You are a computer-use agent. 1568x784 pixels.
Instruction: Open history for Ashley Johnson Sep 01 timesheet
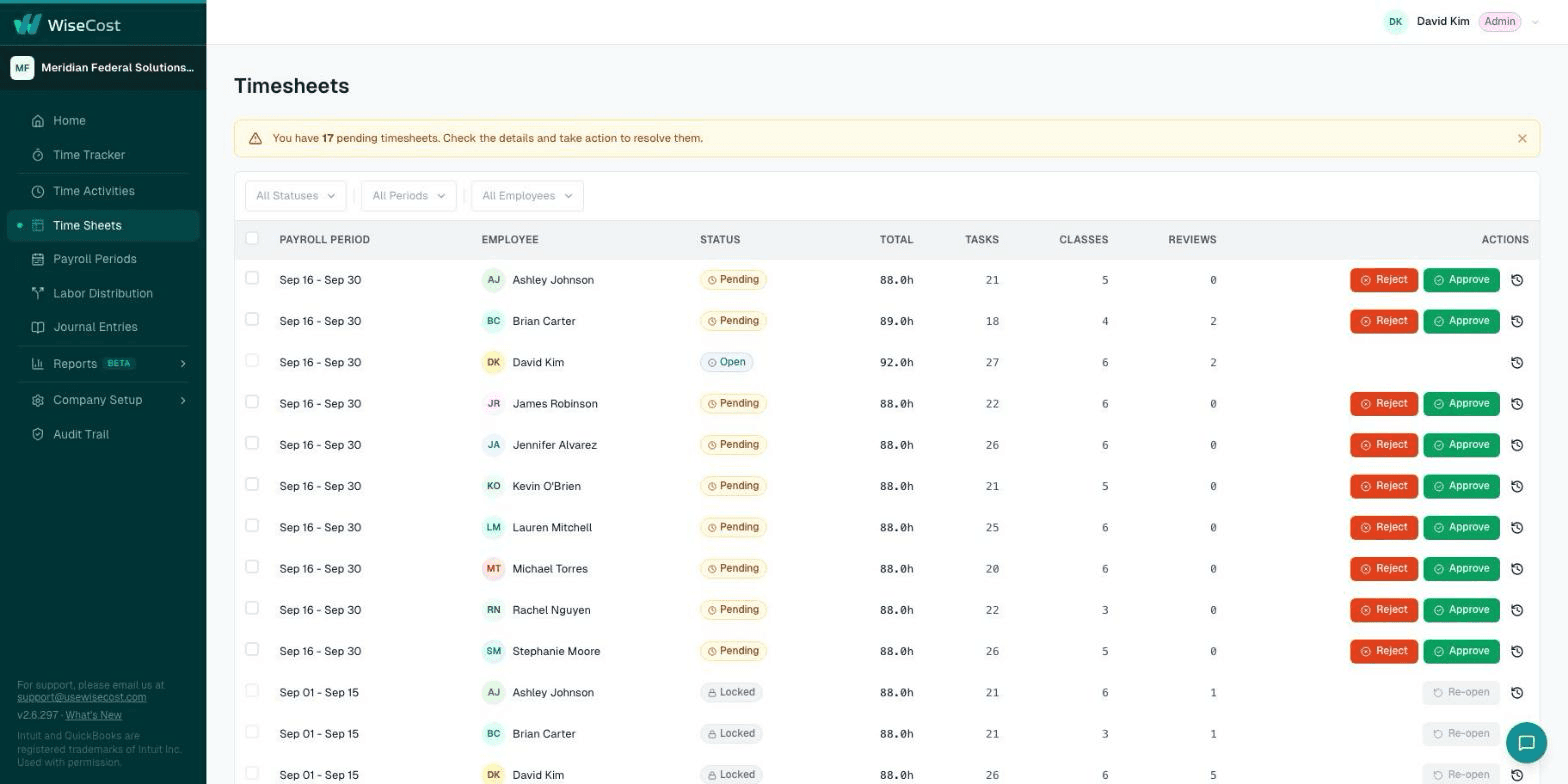(1517, 693)
